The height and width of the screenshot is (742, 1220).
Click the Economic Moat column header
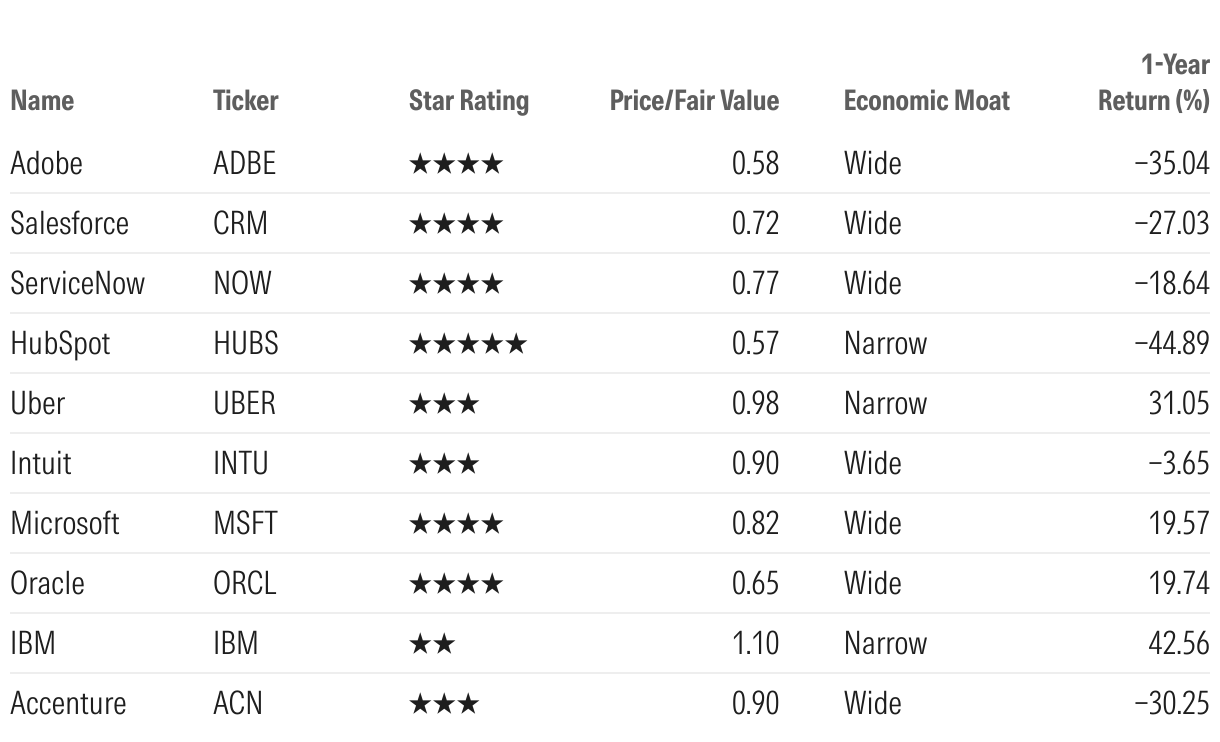pyautogui.click(x=926, y=101)
